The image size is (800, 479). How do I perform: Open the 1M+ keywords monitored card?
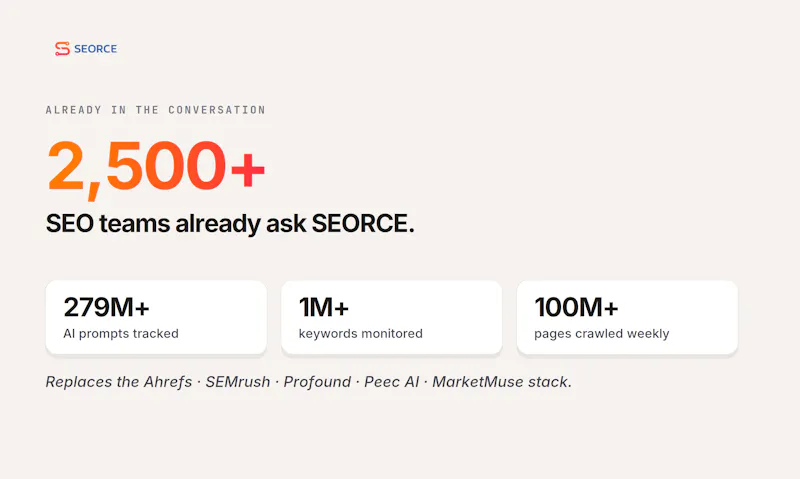392,317
